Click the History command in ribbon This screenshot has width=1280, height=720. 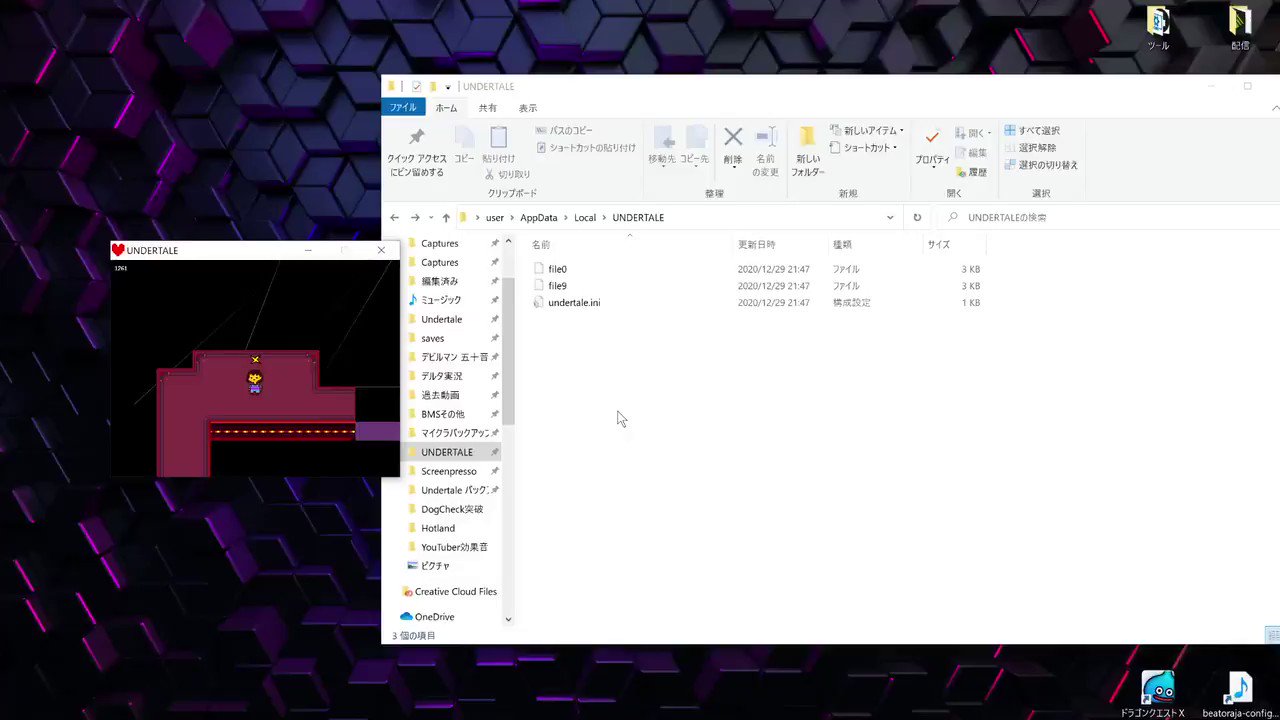click(970, 172)
